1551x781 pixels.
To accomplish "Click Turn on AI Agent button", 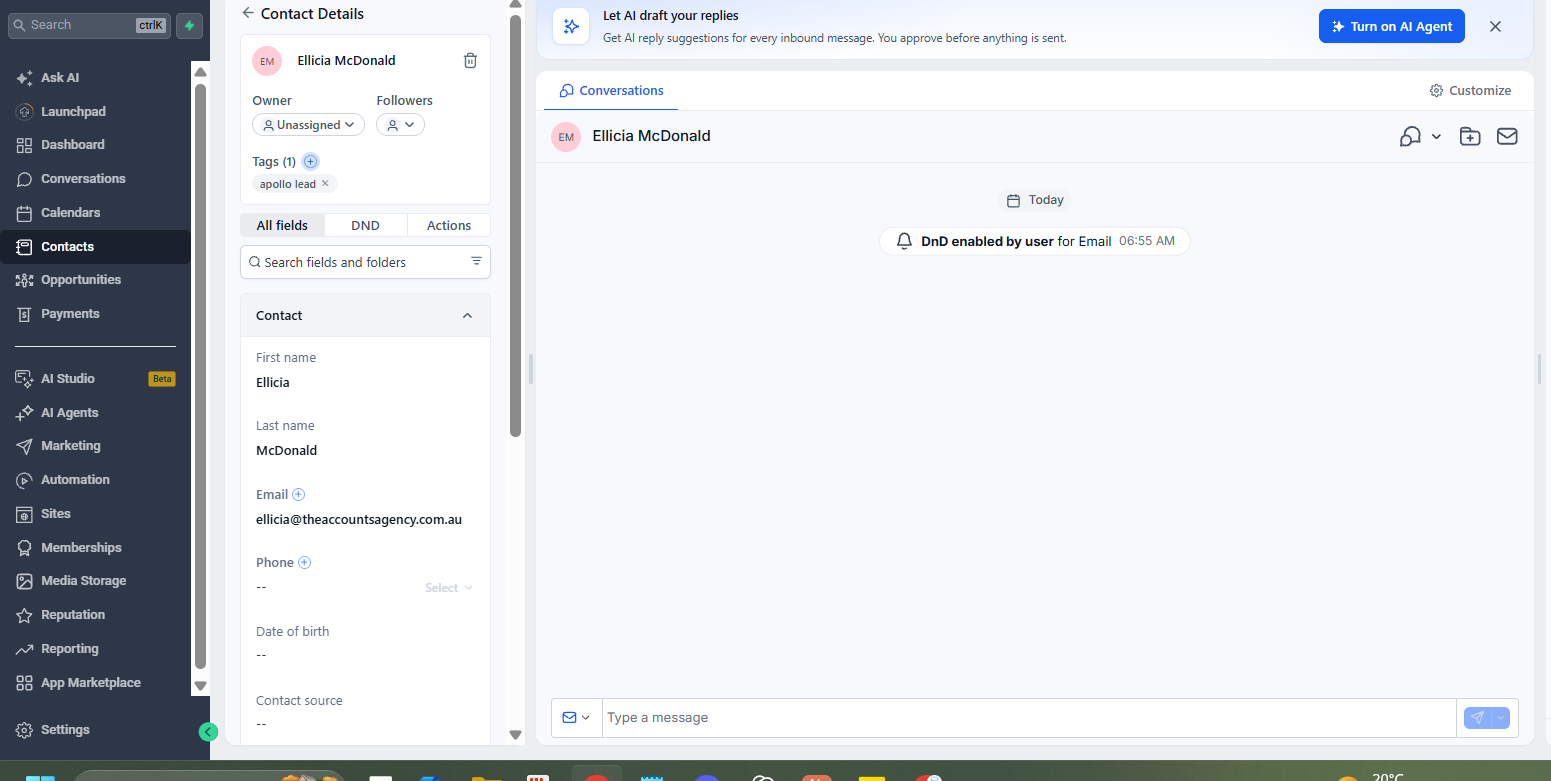I will [x=1391, y=27].
